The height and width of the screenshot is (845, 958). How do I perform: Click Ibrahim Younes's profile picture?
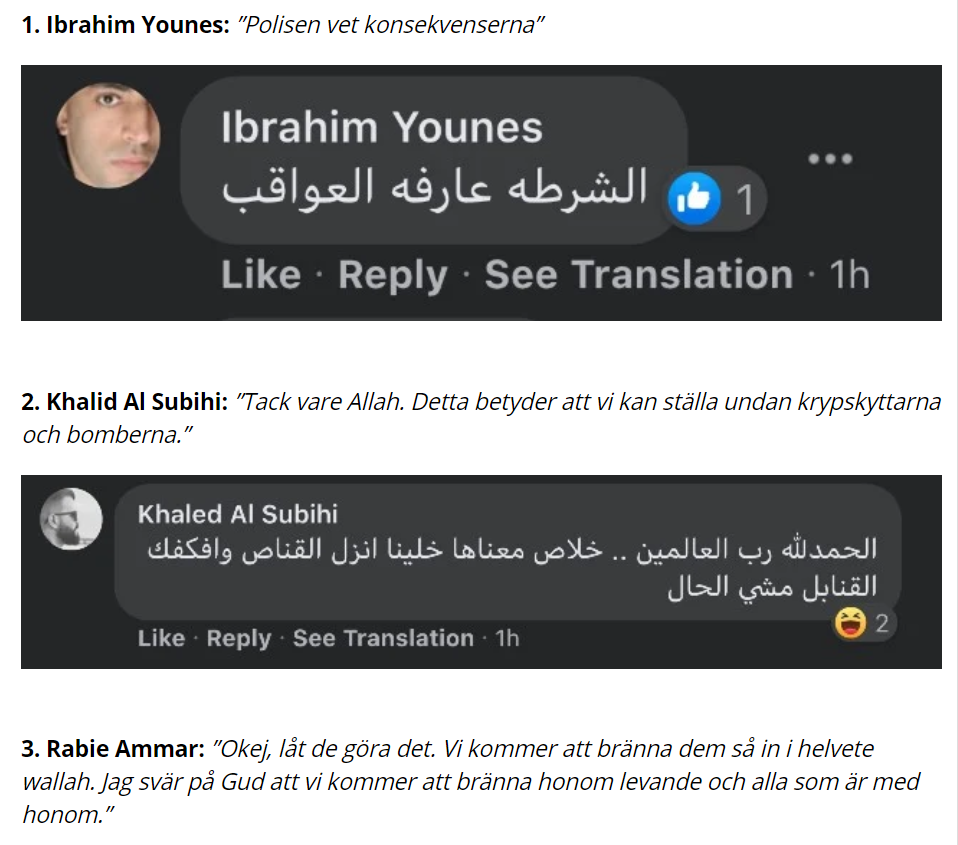(x=109, y=135)
